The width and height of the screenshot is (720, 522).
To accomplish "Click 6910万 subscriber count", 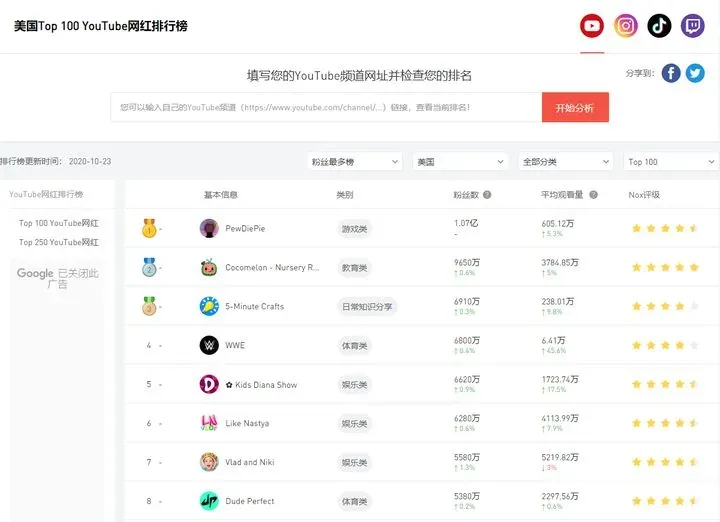I will click(467, 302).
